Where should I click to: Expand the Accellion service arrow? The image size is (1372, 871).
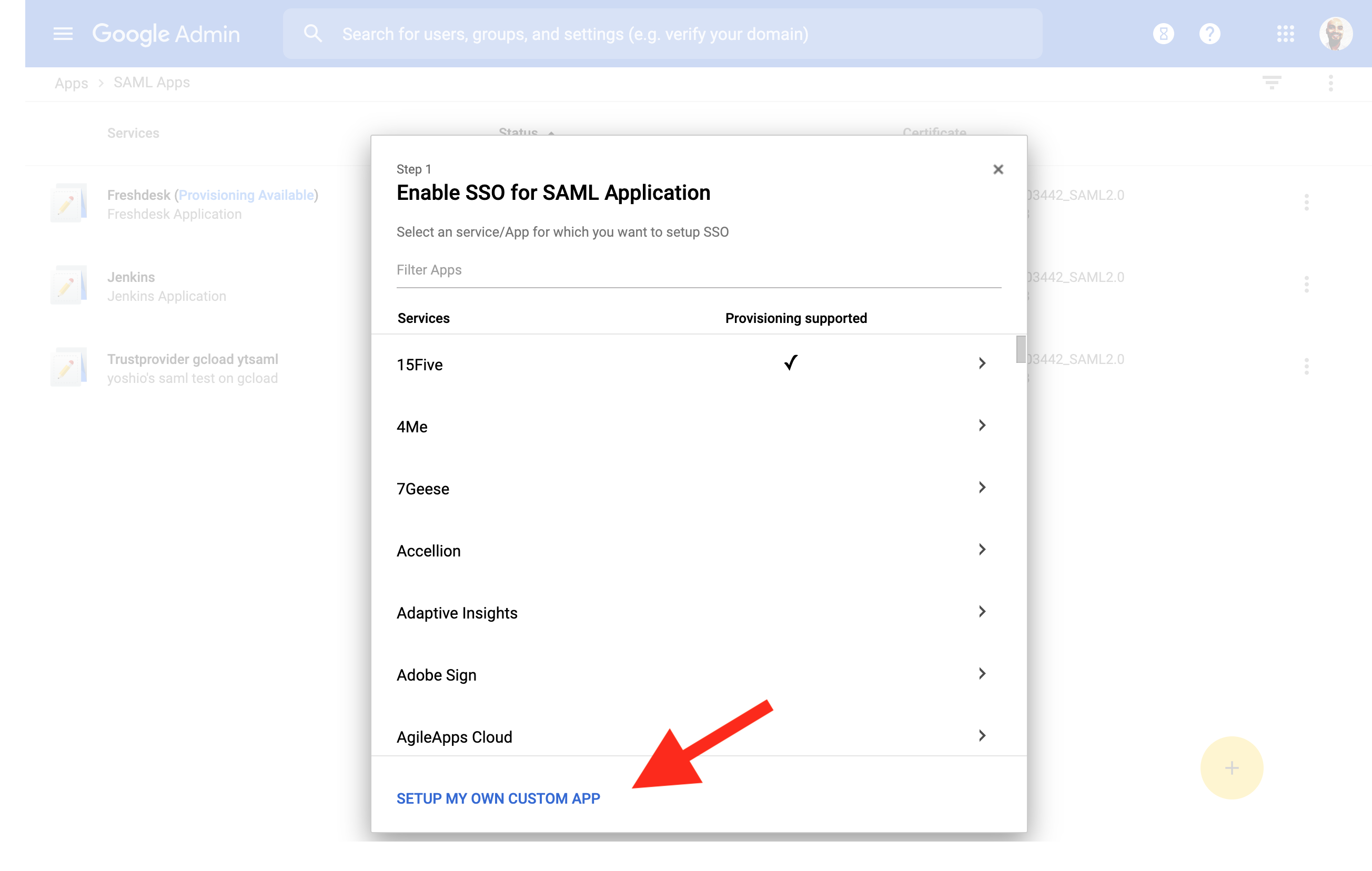click(982, 549)
